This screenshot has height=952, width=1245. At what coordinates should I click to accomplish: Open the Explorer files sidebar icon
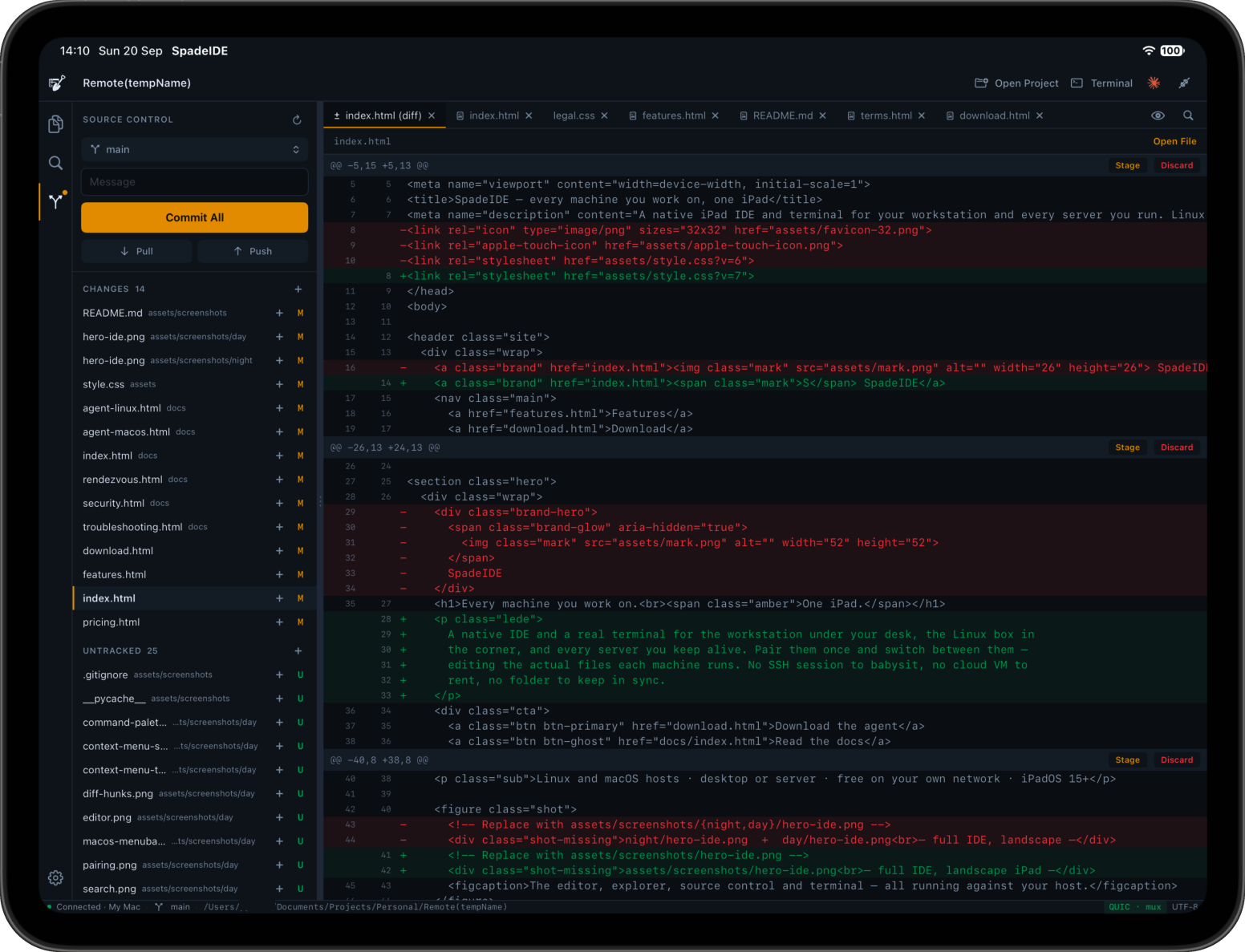click(x=55, y=124)
